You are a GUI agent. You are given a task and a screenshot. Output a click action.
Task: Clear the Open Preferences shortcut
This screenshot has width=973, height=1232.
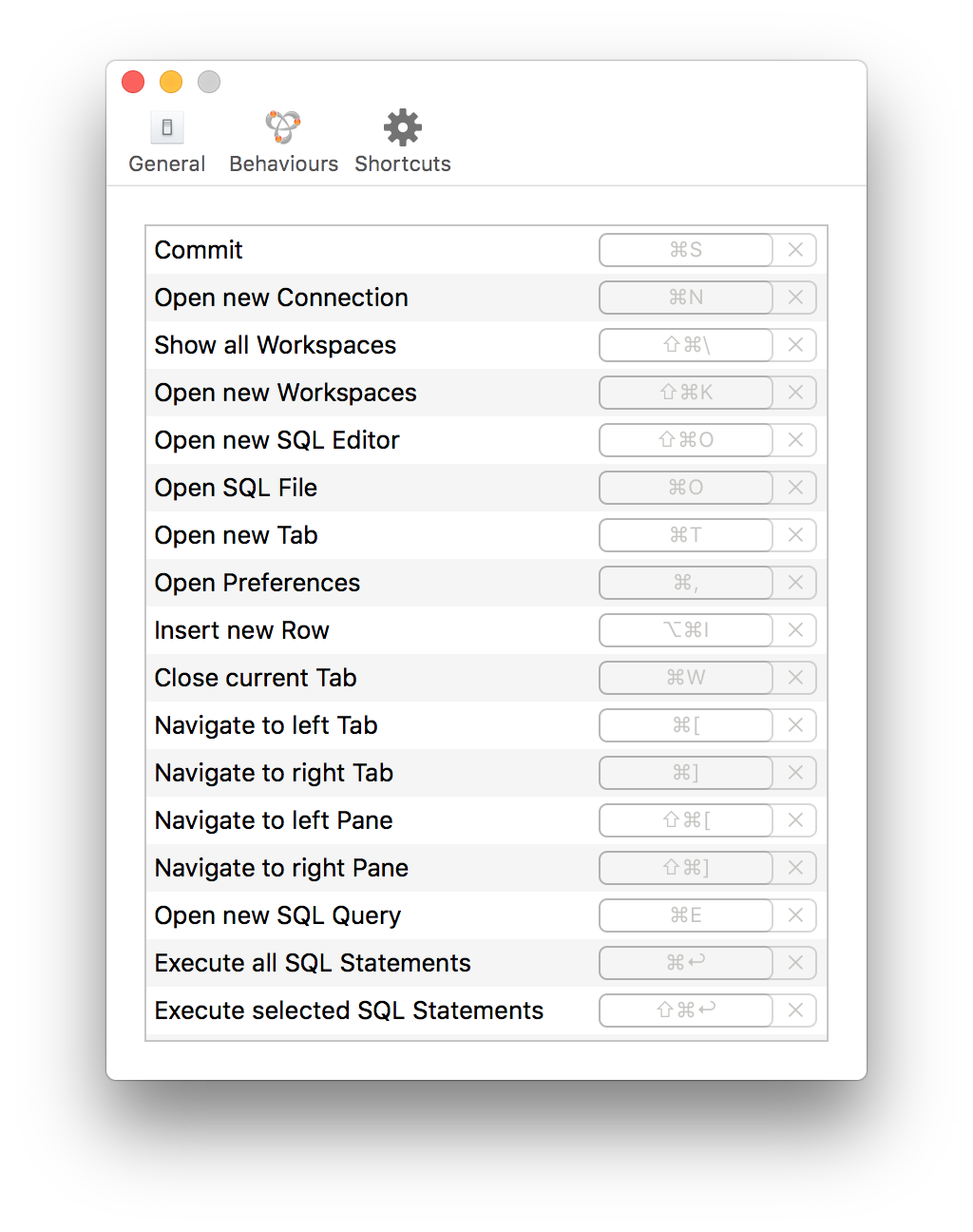coord(795,583)
